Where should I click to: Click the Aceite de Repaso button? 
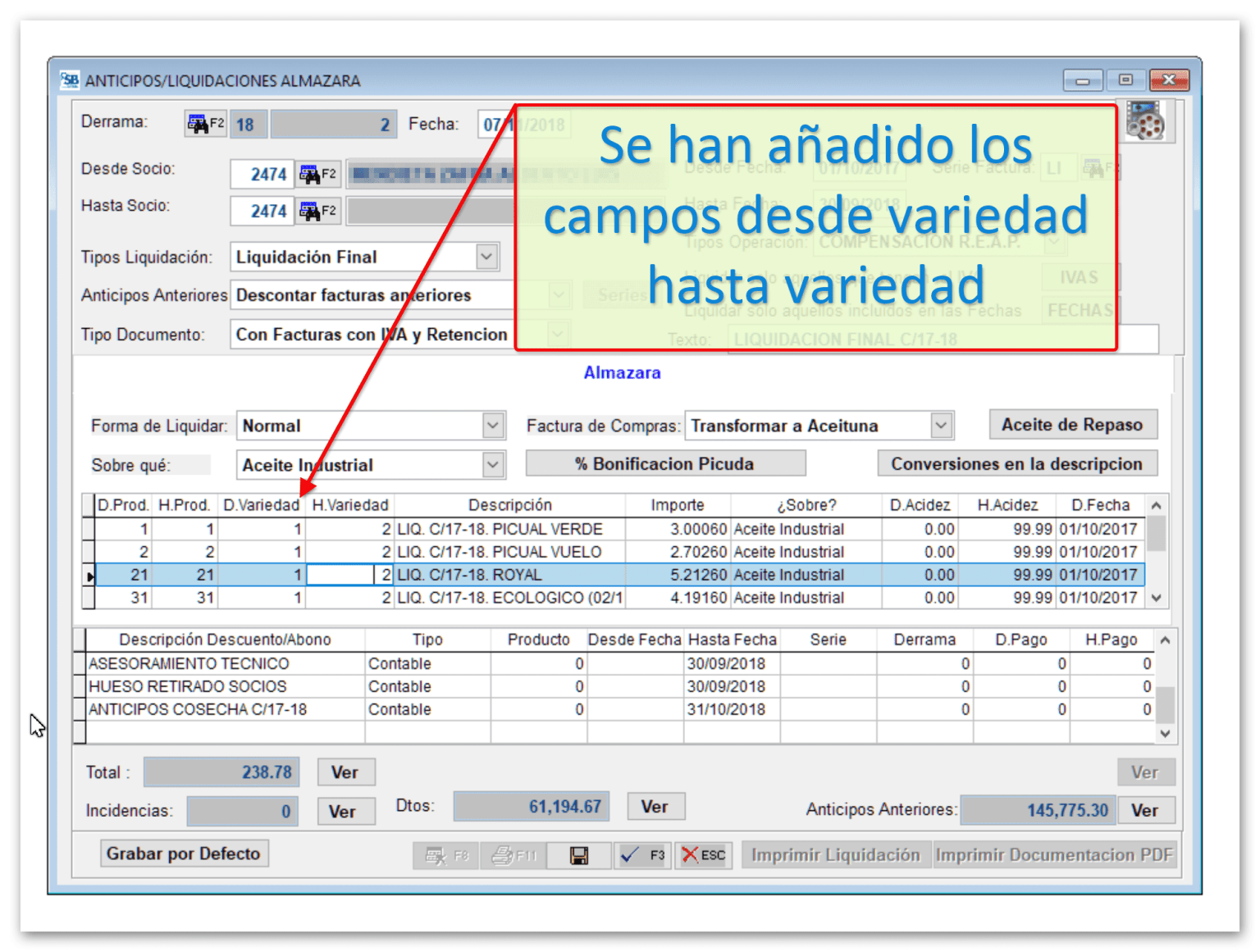(1072, 424)
